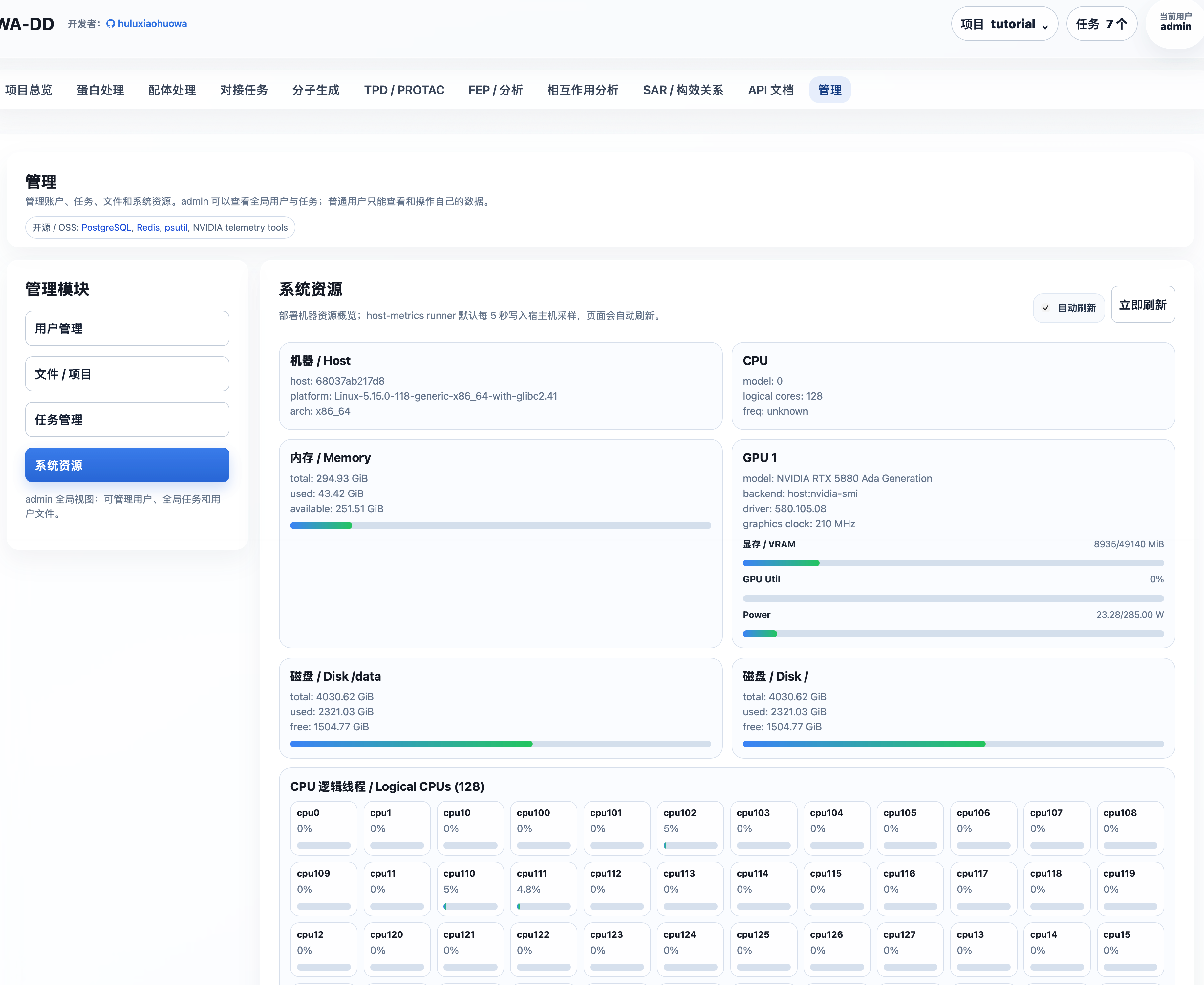Select the FEP / 分析 tab
1204x985 pixels.
pyautogui.click(x=496, y=90)
